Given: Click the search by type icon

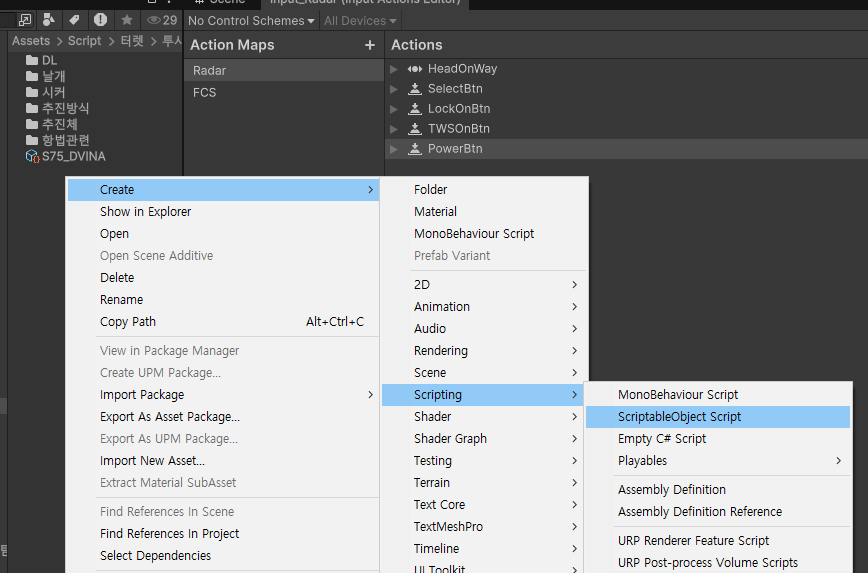Looking at the screenshot, I should point(48,20).
